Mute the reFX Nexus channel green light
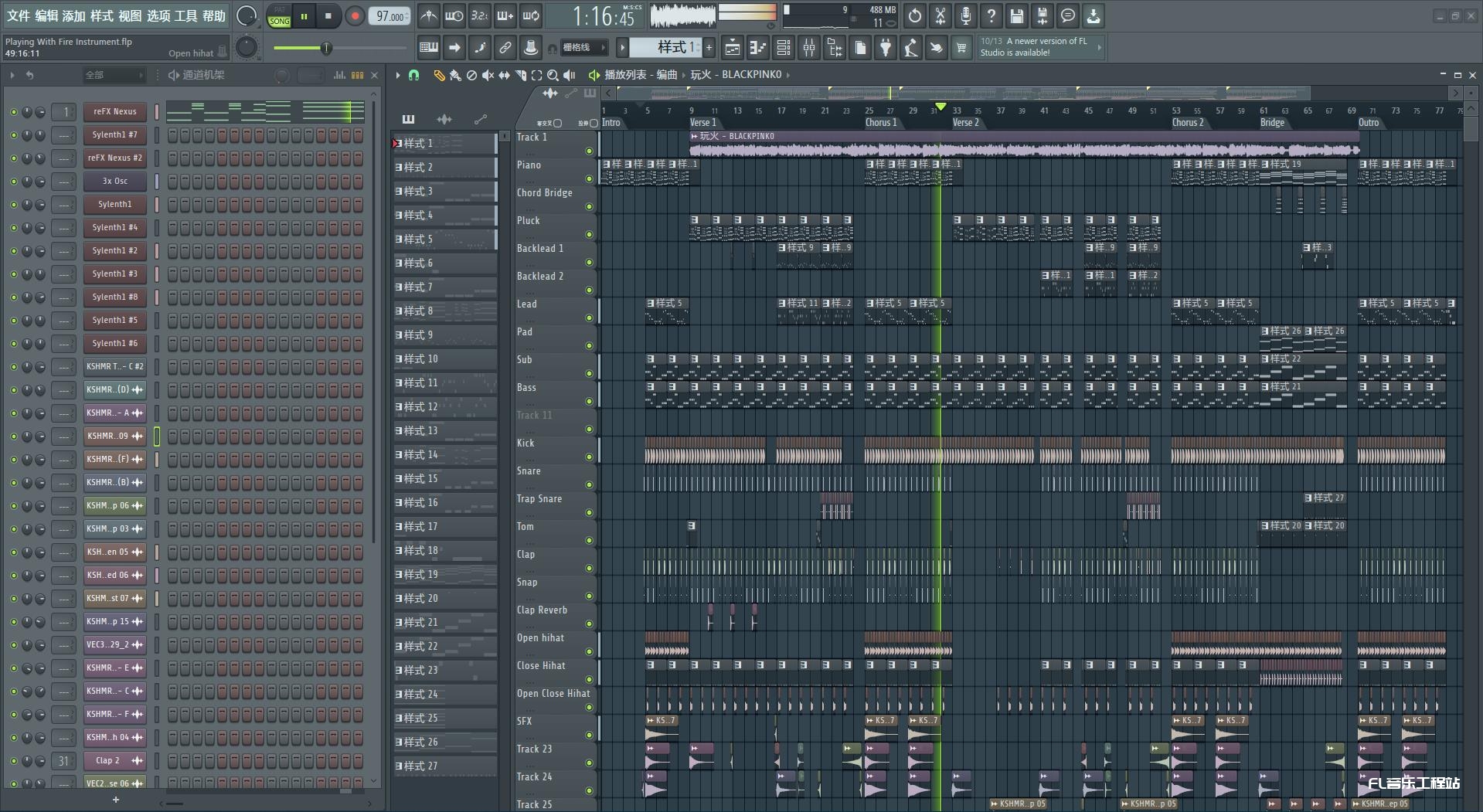1483x812 pixels. click(13, 112)
